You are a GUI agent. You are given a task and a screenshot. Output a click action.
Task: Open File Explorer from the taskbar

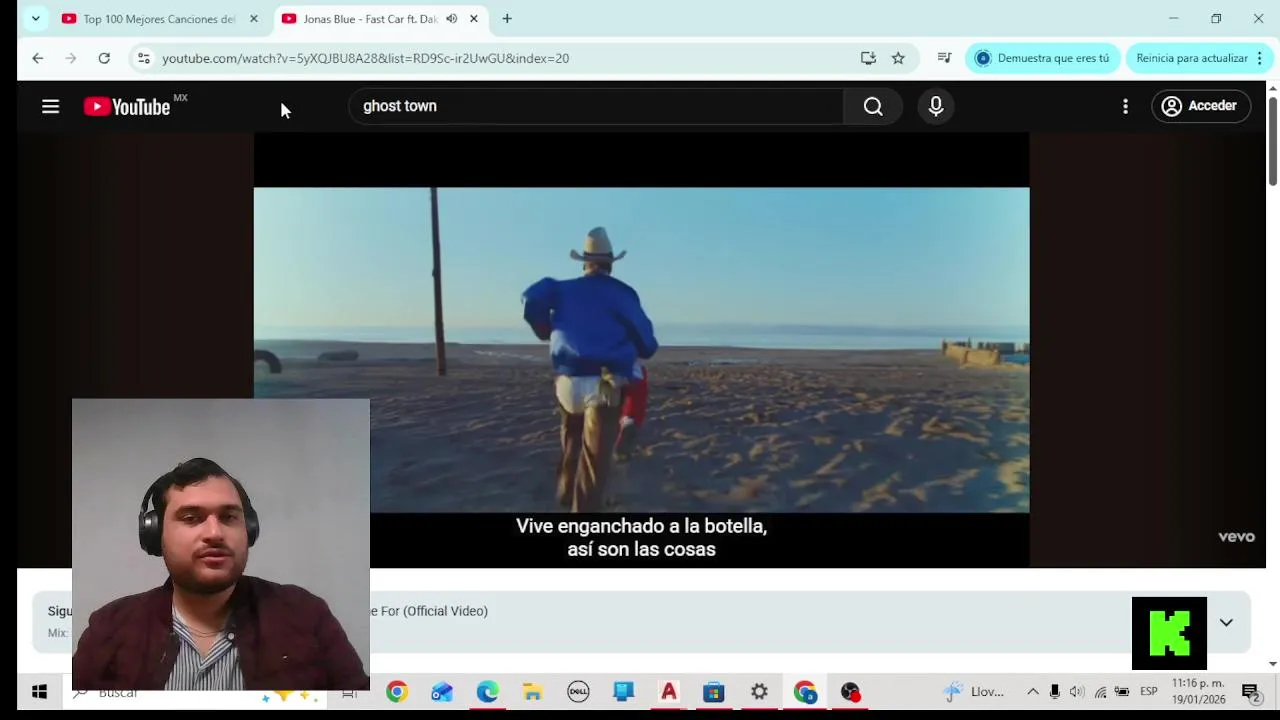(x=532, y=692)
